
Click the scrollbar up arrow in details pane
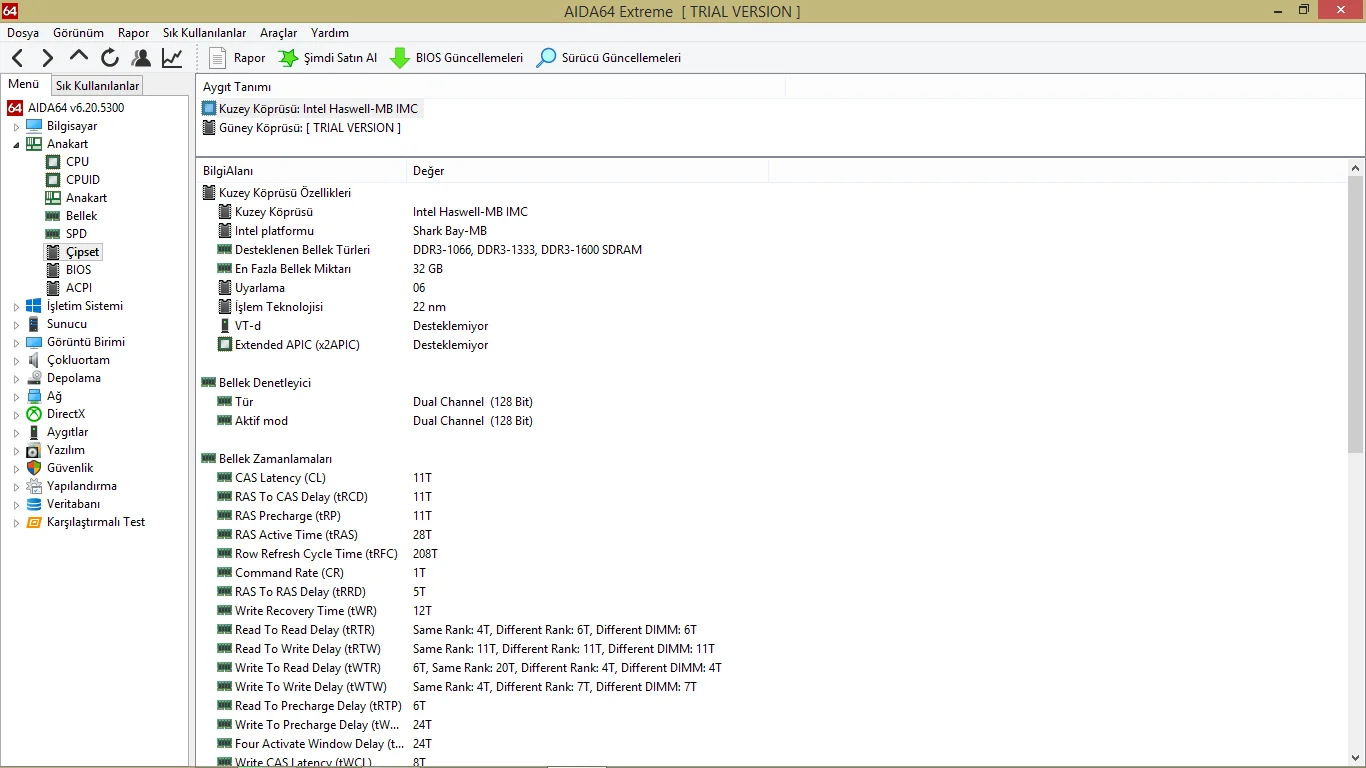1356,168
